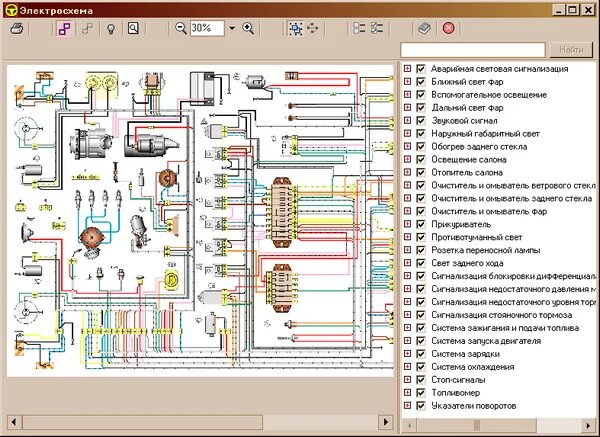The height and width of the screenshot is (437, 600).
Task: Select Указатели поворотов in the list
Action: click(474, 406)
